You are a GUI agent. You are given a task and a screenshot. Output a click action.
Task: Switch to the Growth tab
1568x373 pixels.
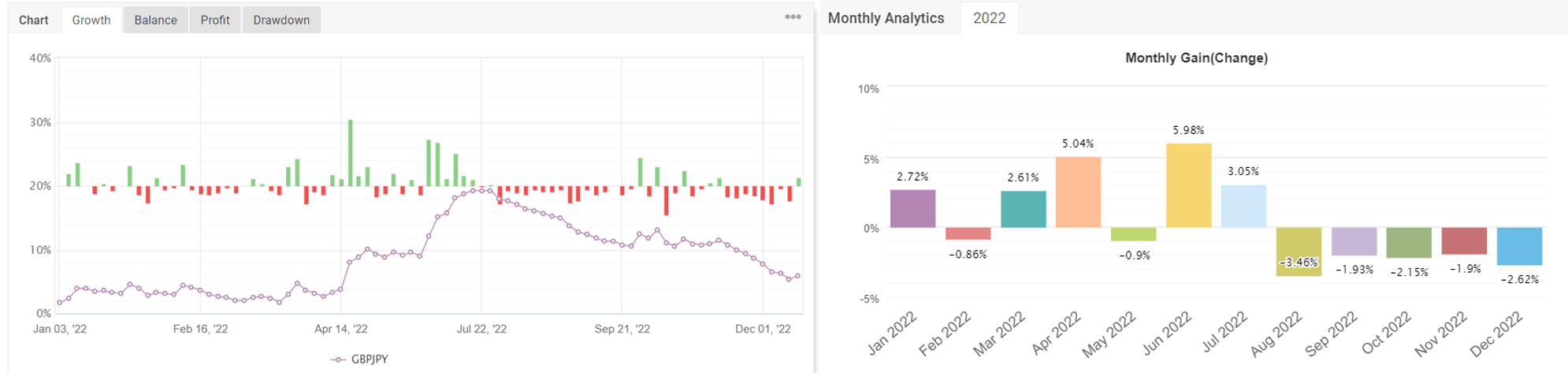coord(91,20)
